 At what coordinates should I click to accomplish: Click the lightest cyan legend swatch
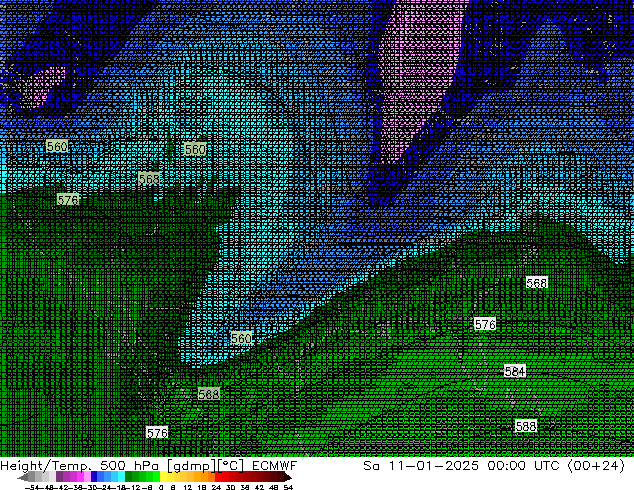[x=121, y=477]
